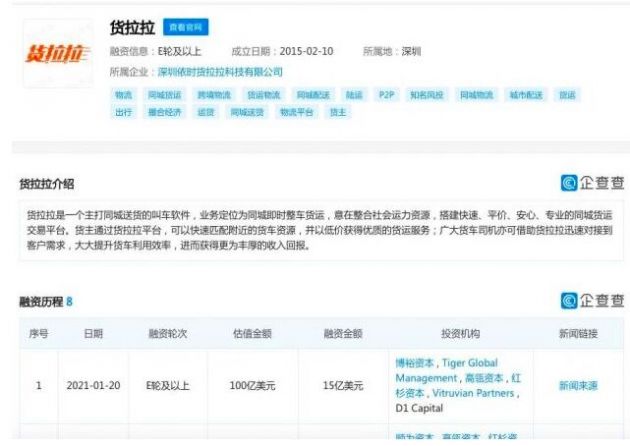Select the 跨境物流 tag

(x=214, y=95)
